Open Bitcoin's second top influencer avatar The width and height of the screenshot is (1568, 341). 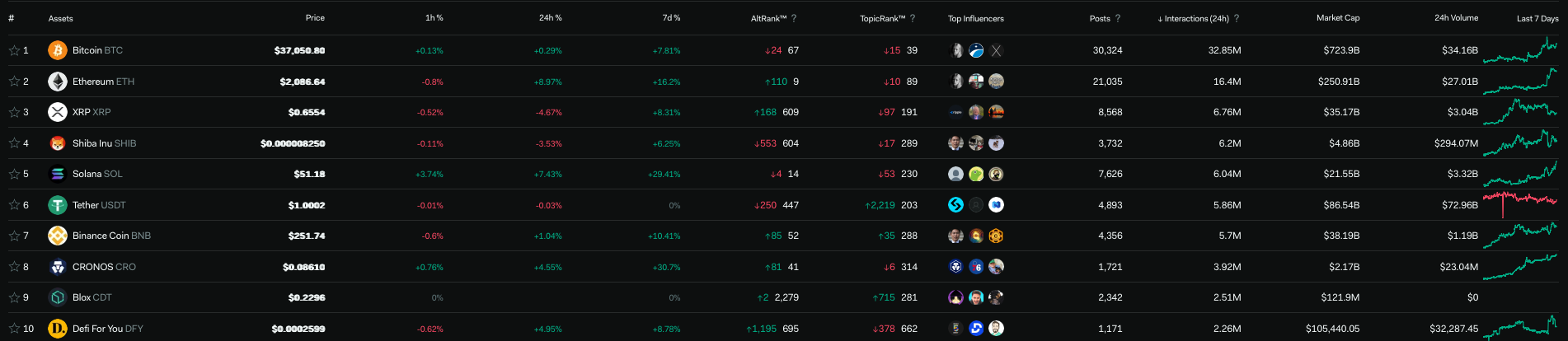click(x=976, y=50)
